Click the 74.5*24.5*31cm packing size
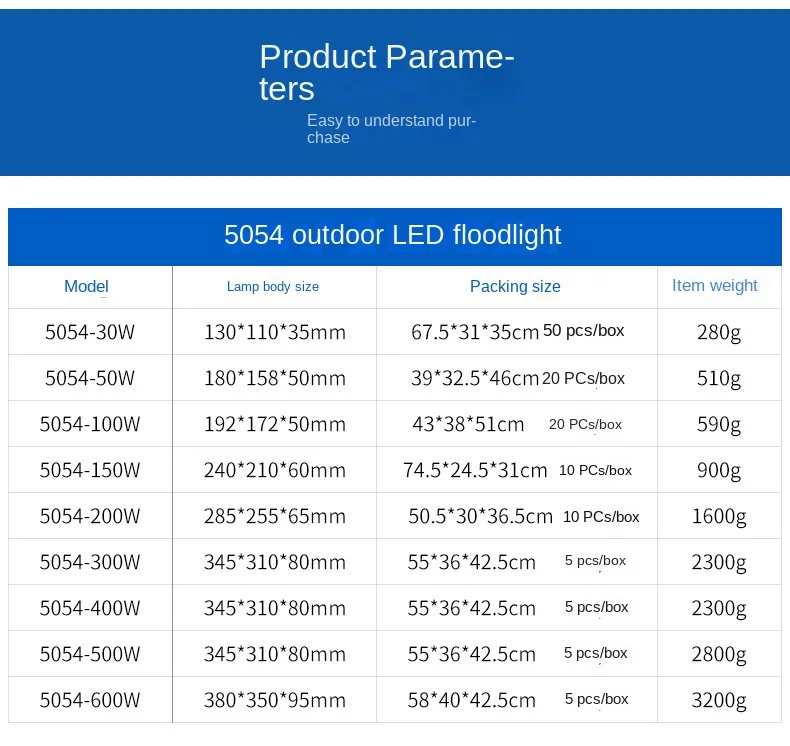Viewport: 790px width, 746px height. (475, 470)
